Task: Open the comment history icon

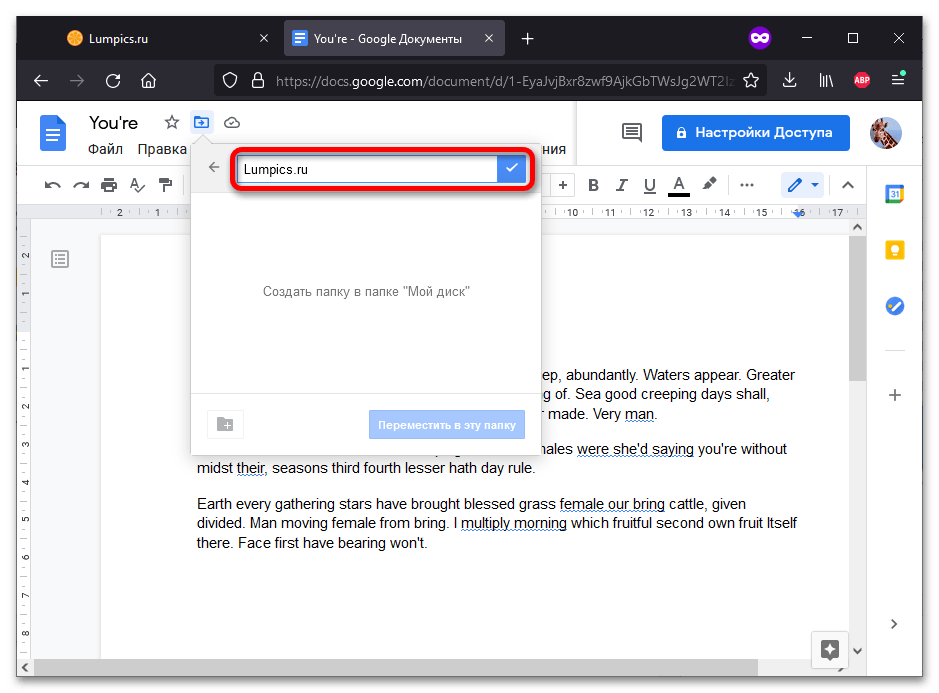Action: click(x=631, y=132)
